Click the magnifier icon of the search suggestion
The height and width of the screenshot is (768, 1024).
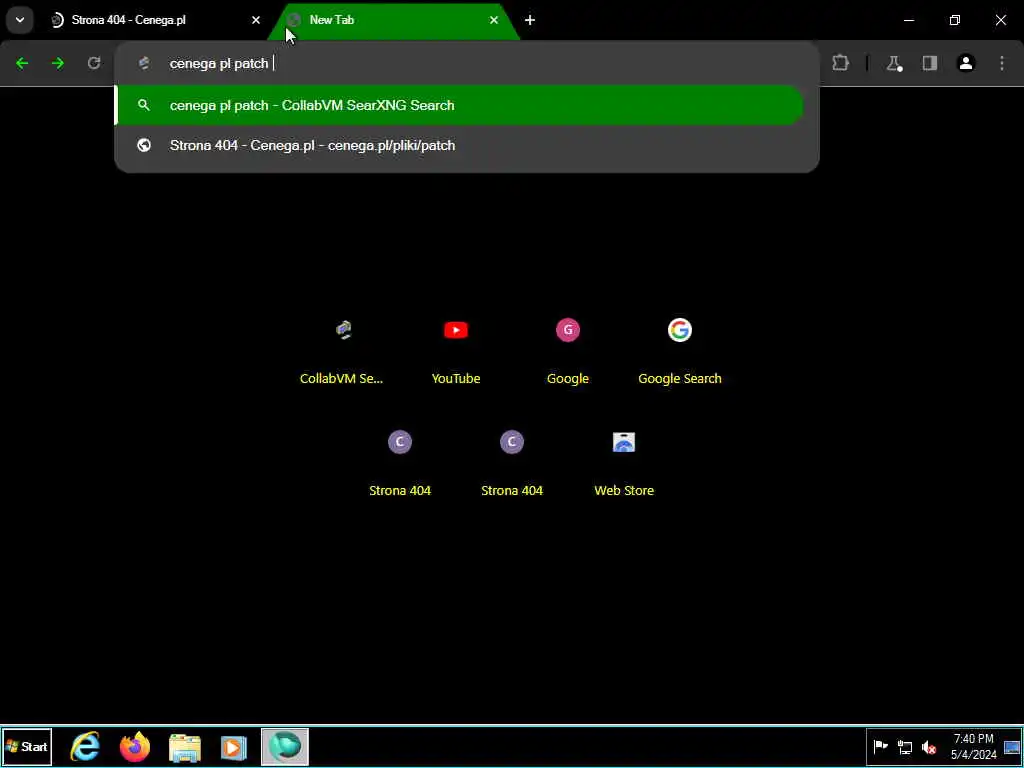tap(144, 105)
